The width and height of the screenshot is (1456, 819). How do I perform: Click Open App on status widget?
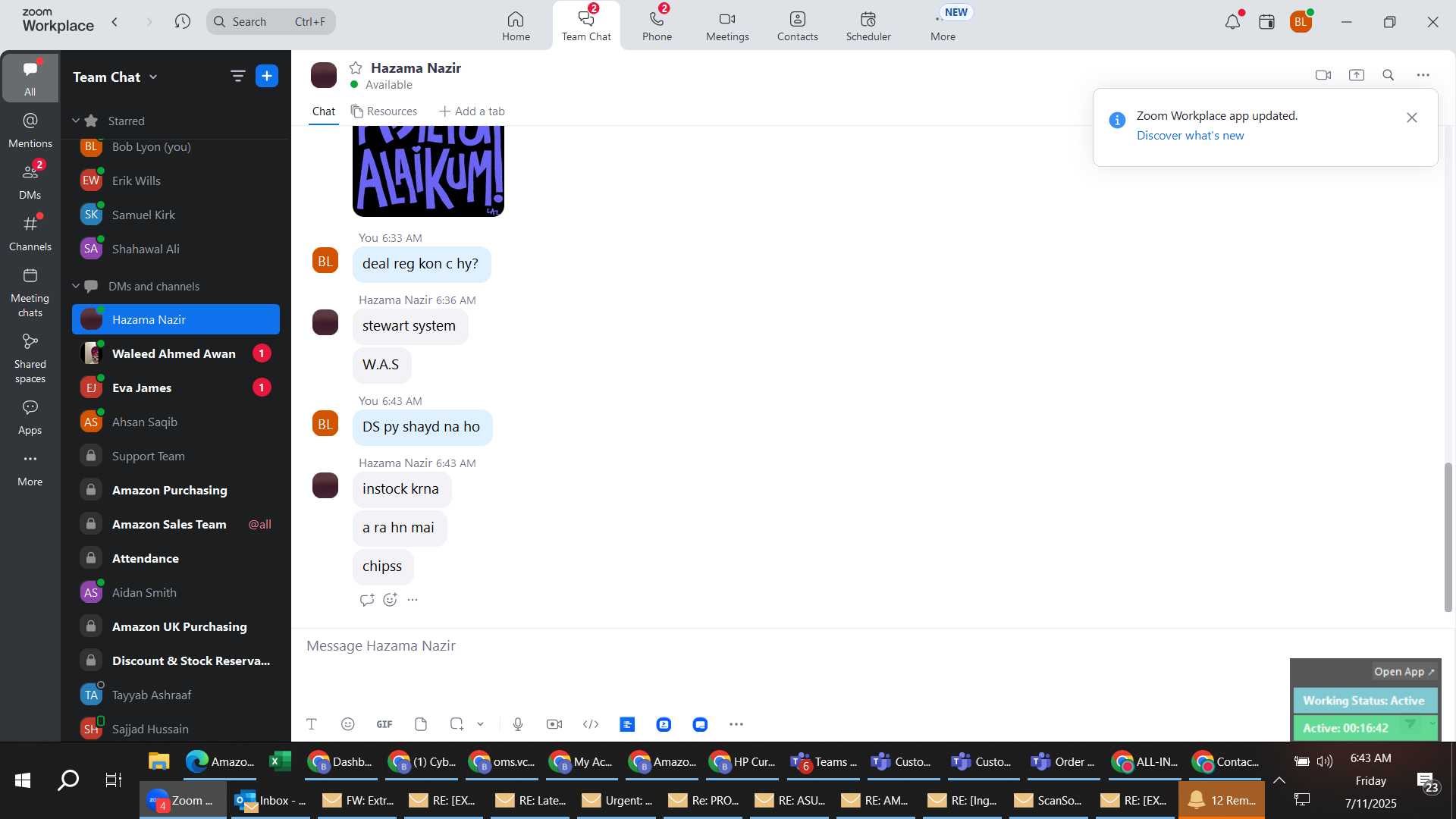click(1404, 672)
